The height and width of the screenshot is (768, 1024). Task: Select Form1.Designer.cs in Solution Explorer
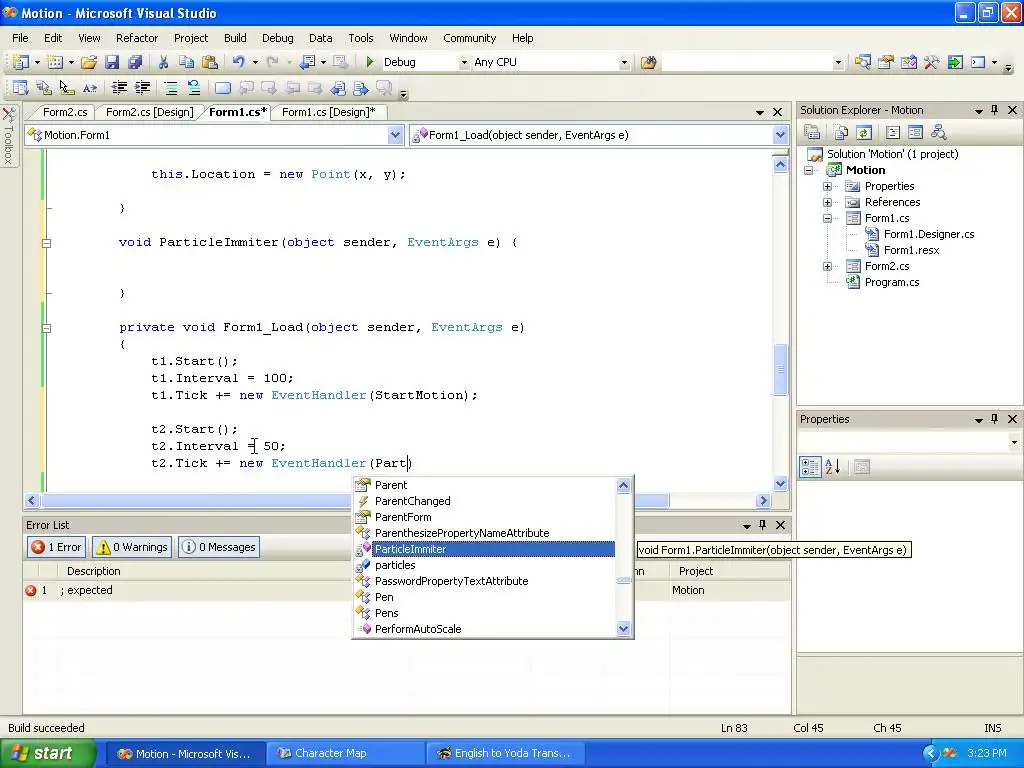tap(929, 234)
